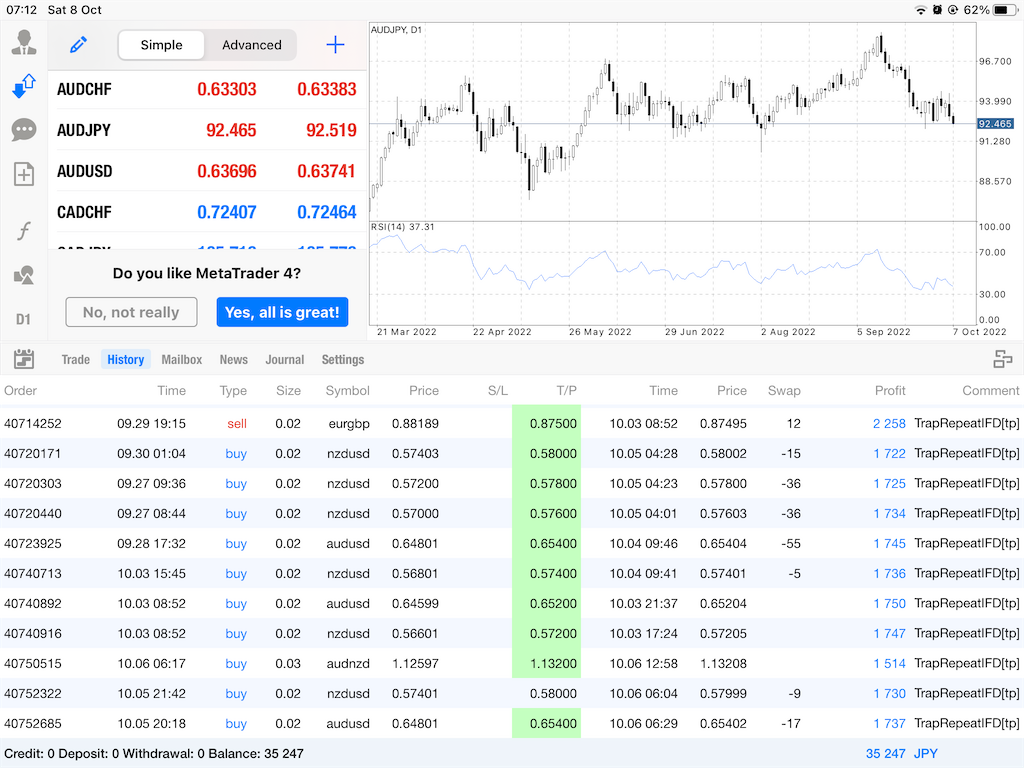The image size is (1024, 768).
Task: Click T/P value 1.13200
Action: 553,664
